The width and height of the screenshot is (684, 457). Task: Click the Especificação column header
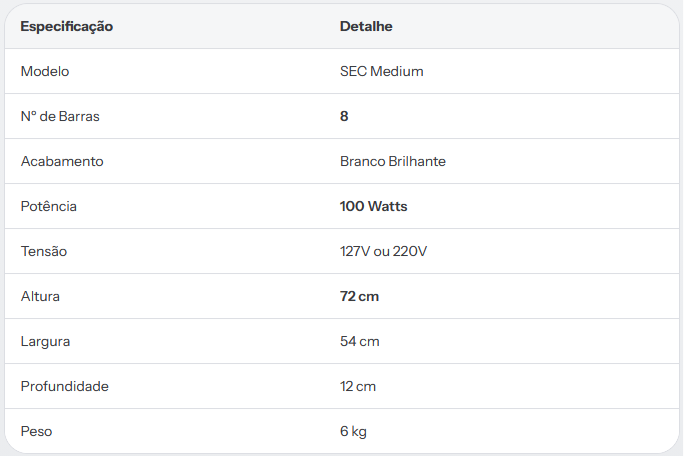point(67,27)
